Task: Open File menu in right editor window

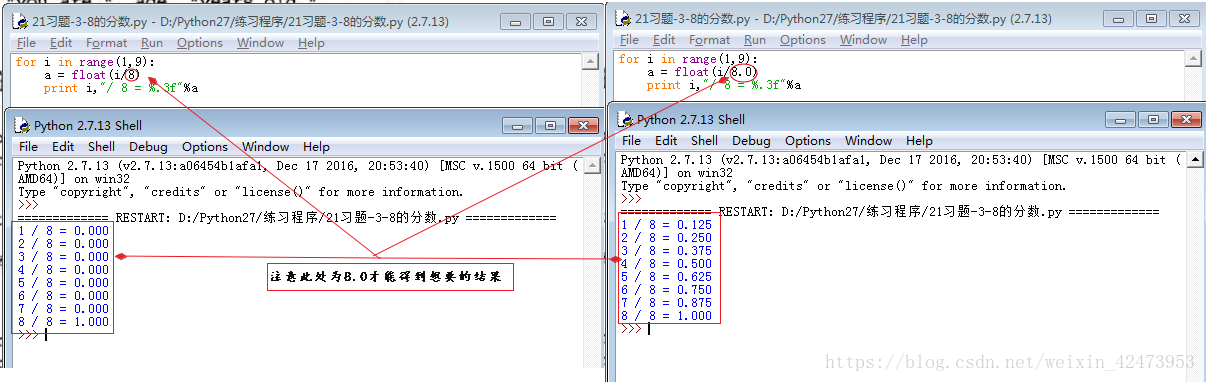Action: click(629, 40)
